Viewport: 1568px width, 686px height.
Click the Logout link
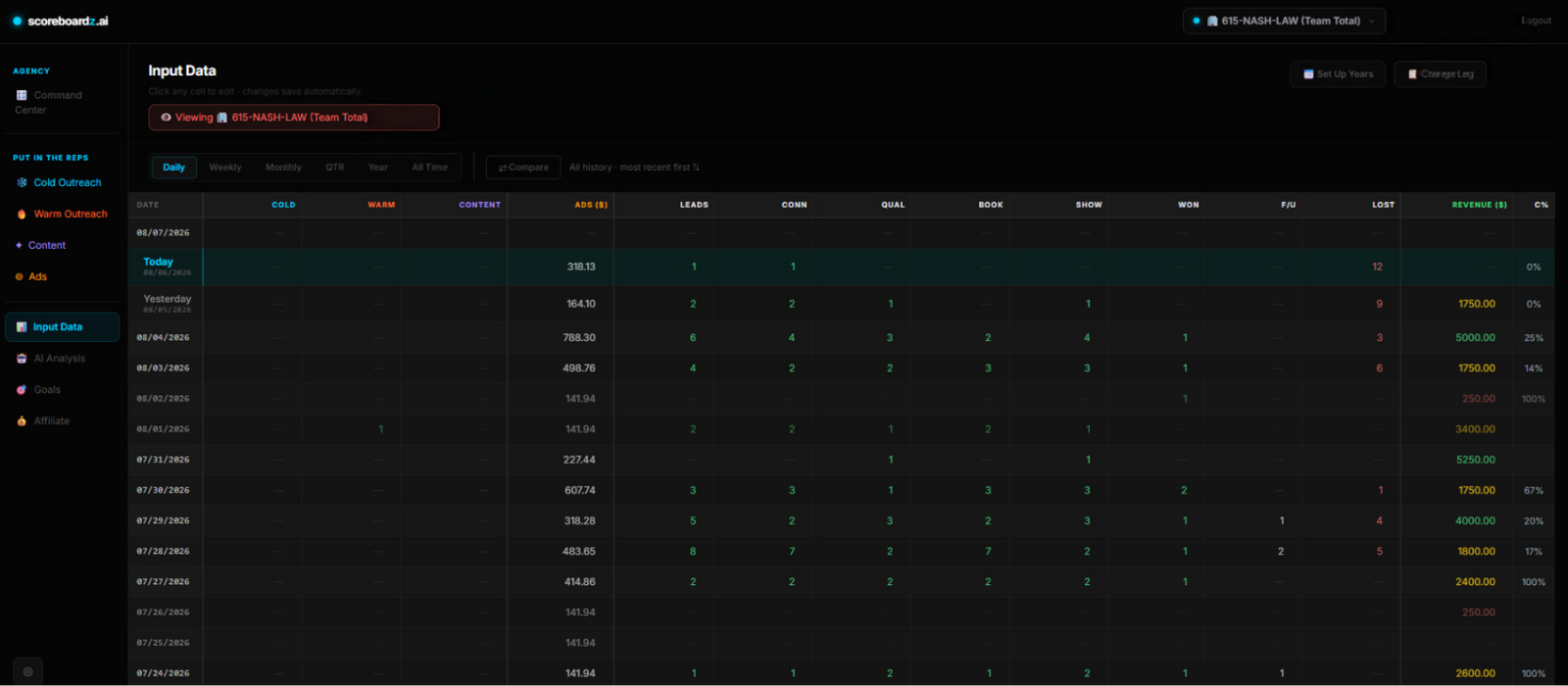[1536, 21]
